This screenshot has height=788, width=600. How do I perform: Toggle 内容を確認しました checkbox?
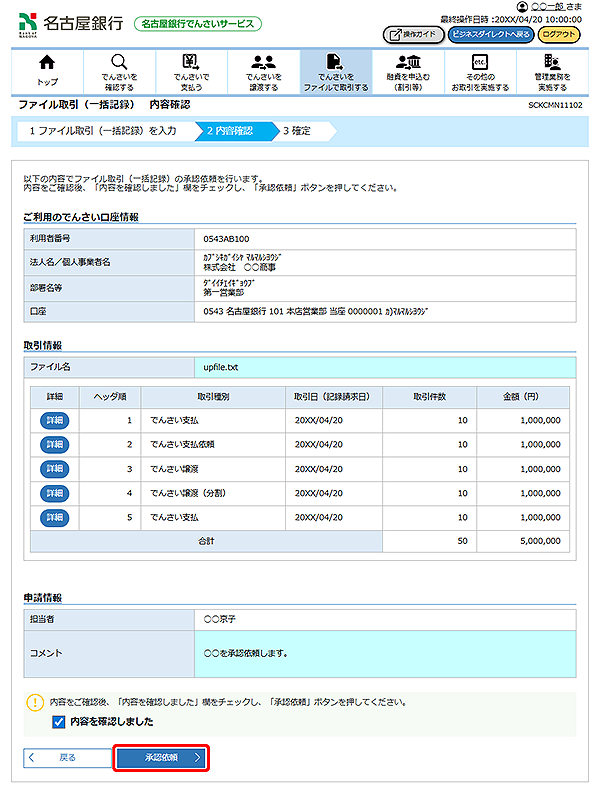tap(58, 721)
